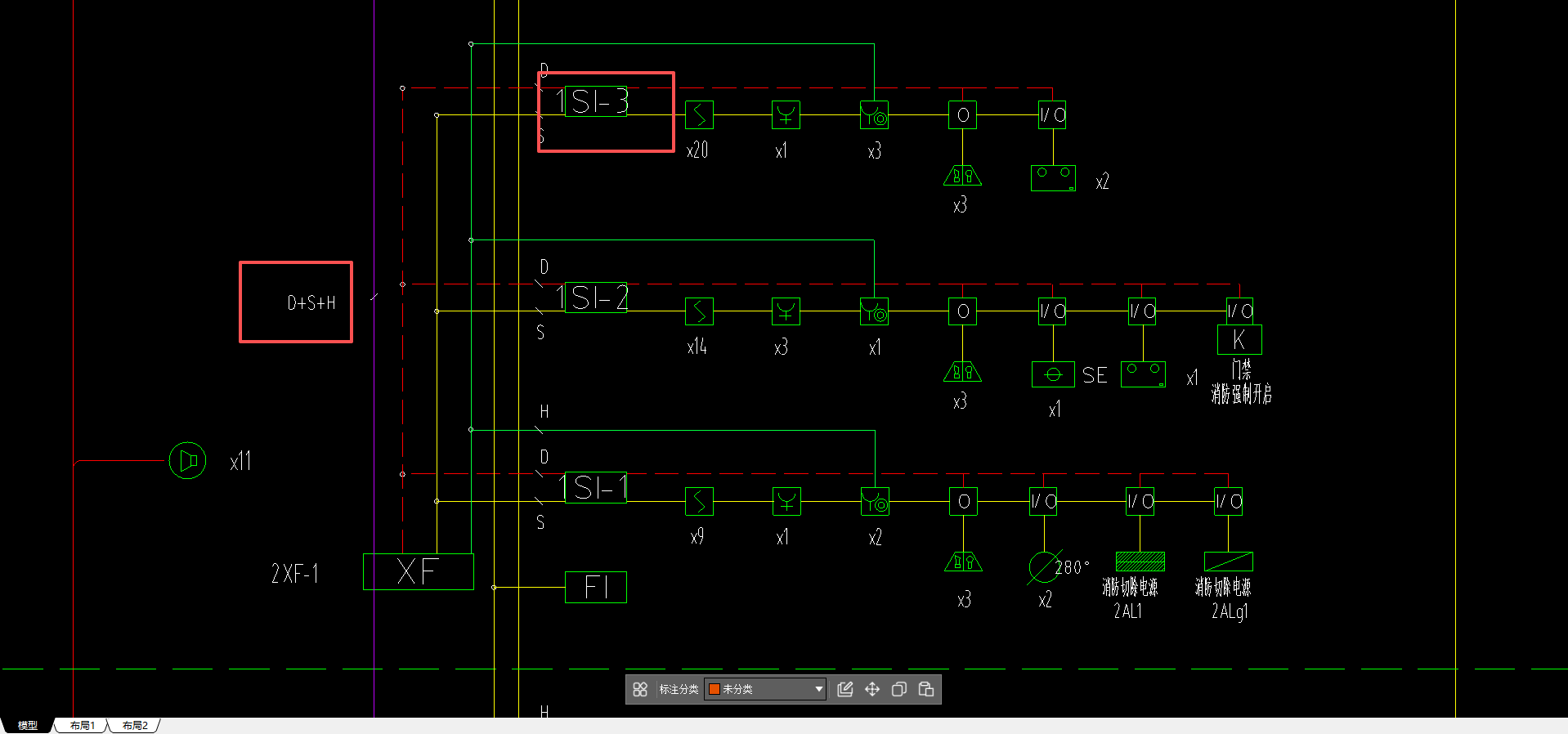1568x734 pixels.
Task: Select the O module in 1SI-3 row
Action: [x=963, y=115]
